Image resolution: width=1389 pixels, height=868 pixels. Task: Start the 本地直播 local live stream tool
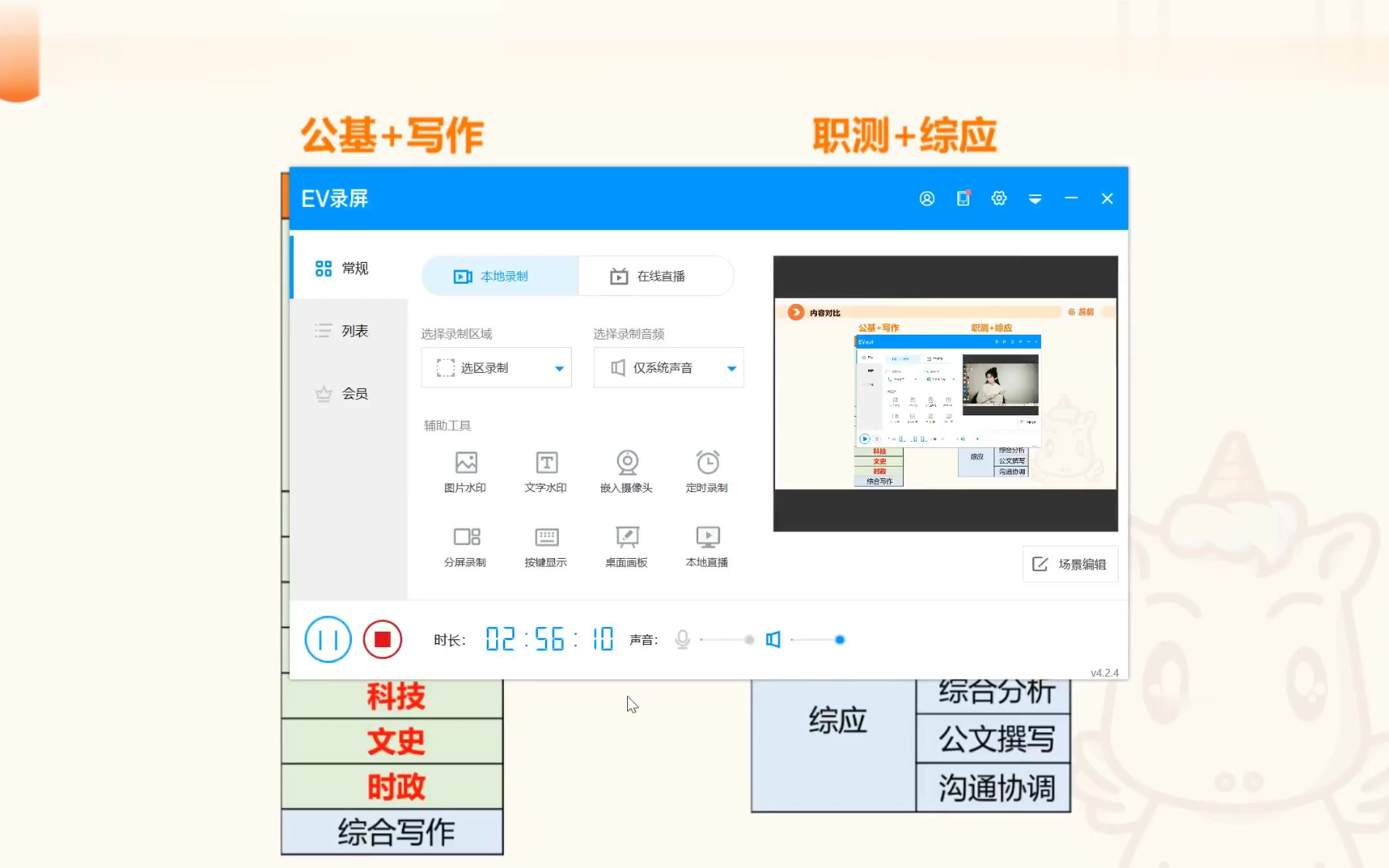click(707, 545)
